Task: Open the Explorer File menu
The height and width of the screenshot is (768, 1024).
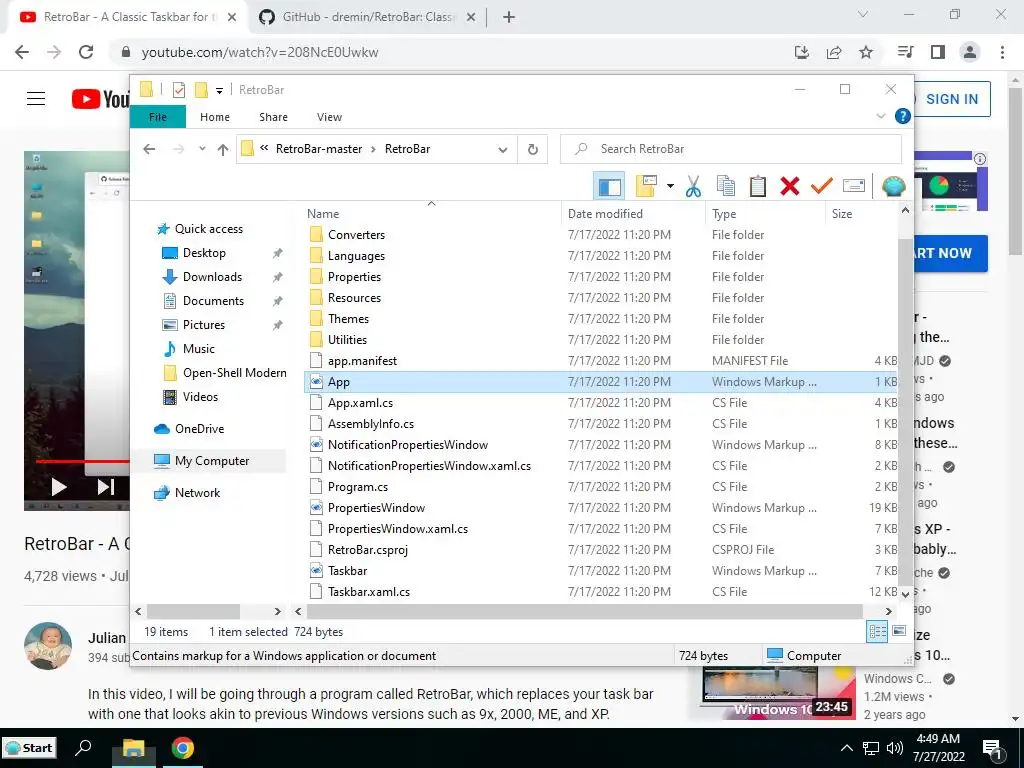Action: point(158,117)
